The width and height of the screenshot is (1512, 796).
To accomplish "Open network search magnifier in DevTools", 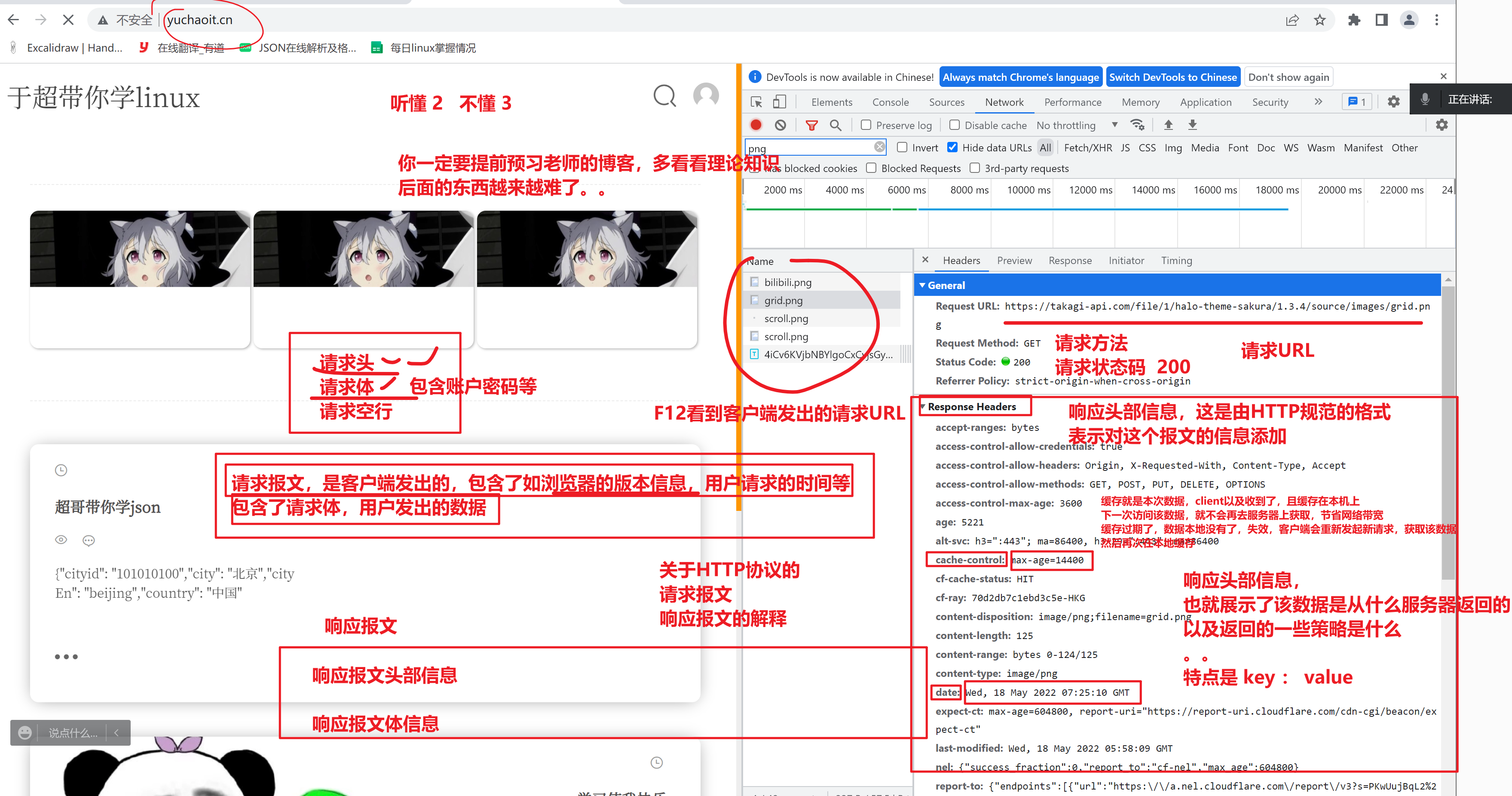I will pyautogui.click(x=836, y=125).
